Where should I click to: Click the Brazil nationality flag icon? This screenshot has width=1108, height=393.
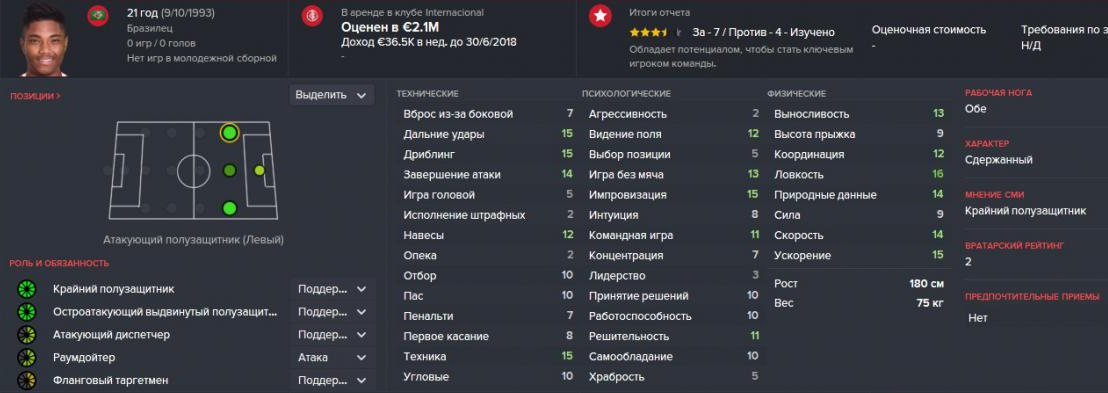pos(98,16)
